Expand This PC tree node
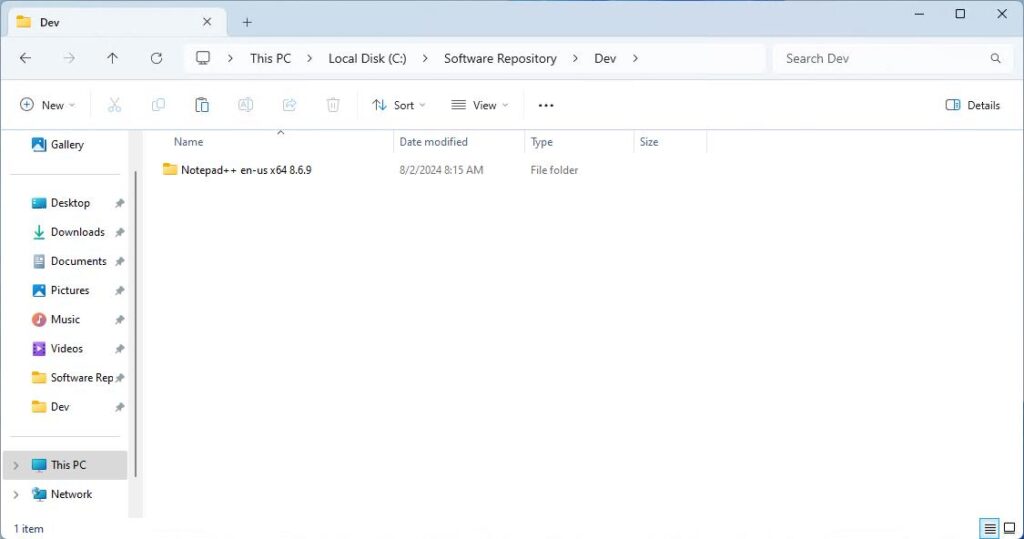Viewport: 1024px width, 539px height. coord(16,465)
